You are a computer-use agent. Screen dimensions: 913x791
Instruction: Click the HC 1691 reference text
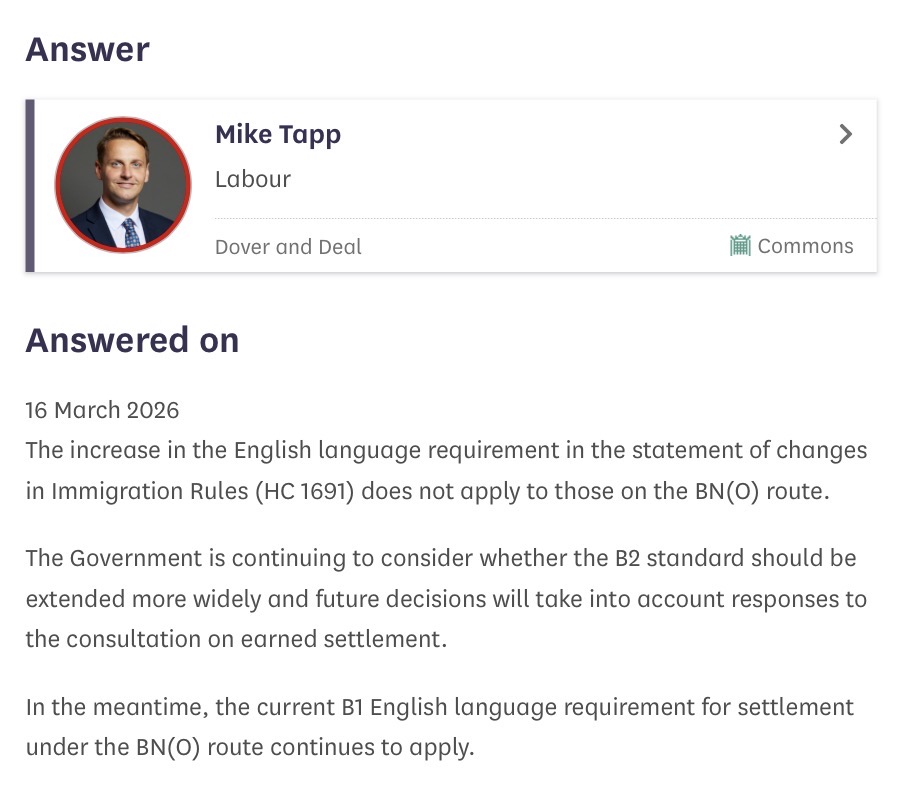point(306,492)
